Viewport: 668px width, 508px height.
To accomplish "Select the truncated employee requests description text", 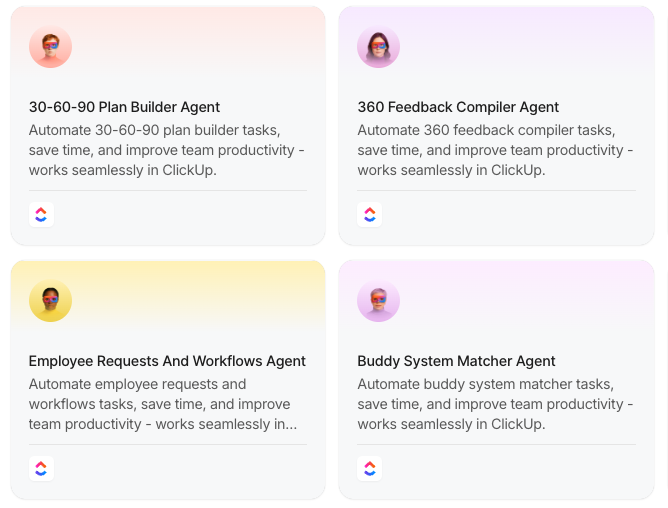I will tap(163, 404).
